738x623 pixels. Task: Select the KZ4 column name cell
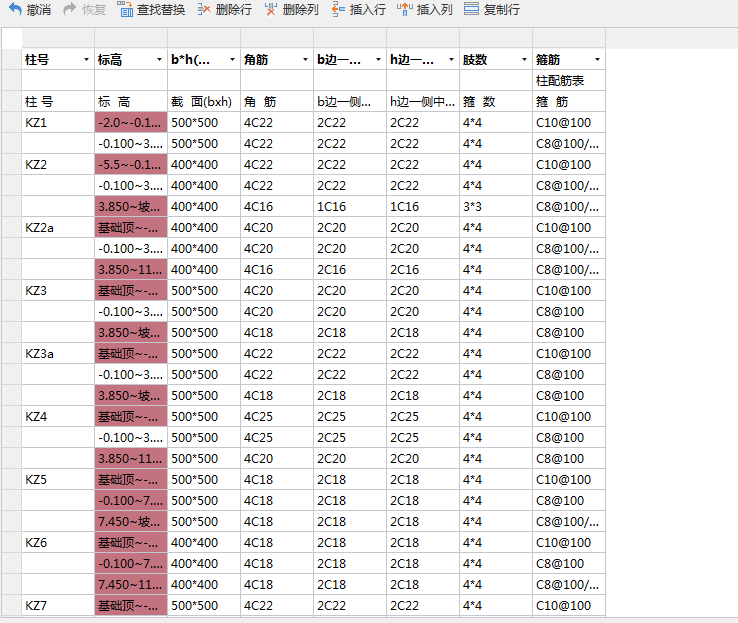[58, 416]
